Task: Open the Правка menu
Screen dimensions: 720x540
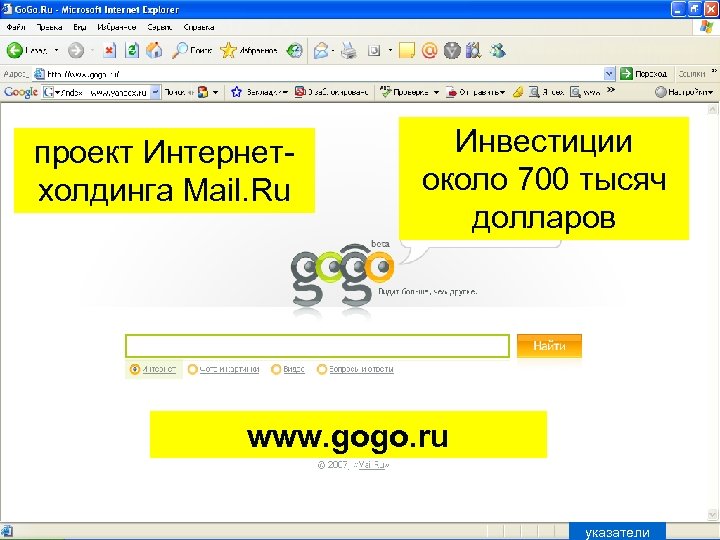Action: [49, 27]
